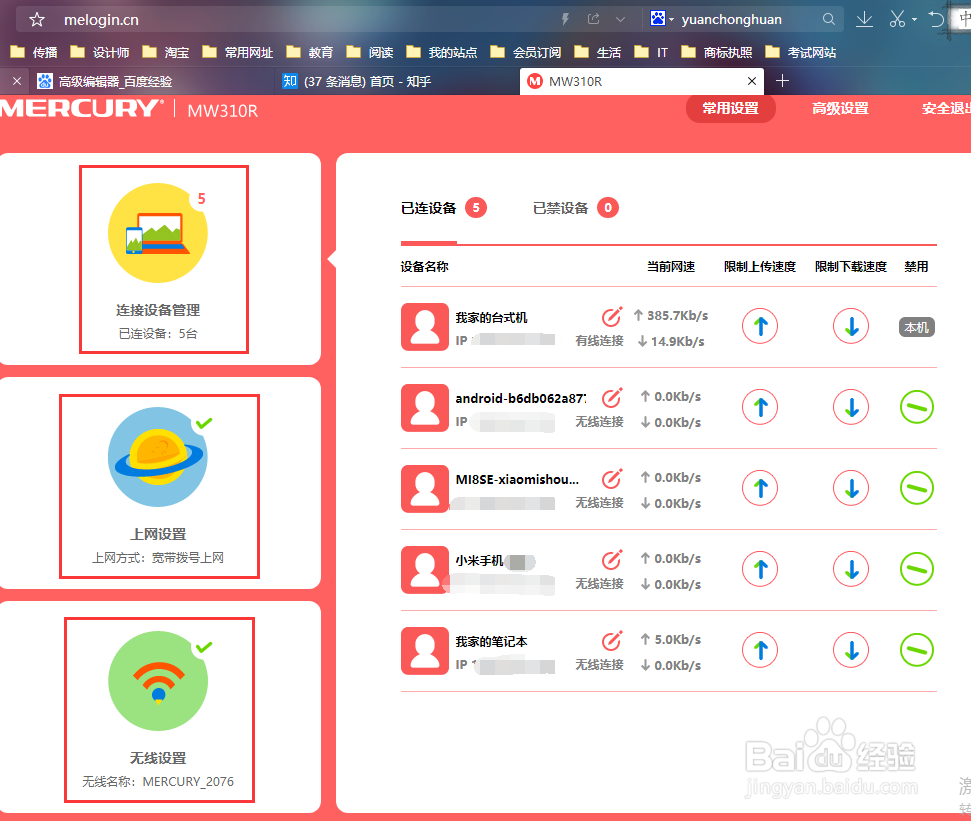Bookmark page with star icon

pyautogui.click(x=37, y=20)
